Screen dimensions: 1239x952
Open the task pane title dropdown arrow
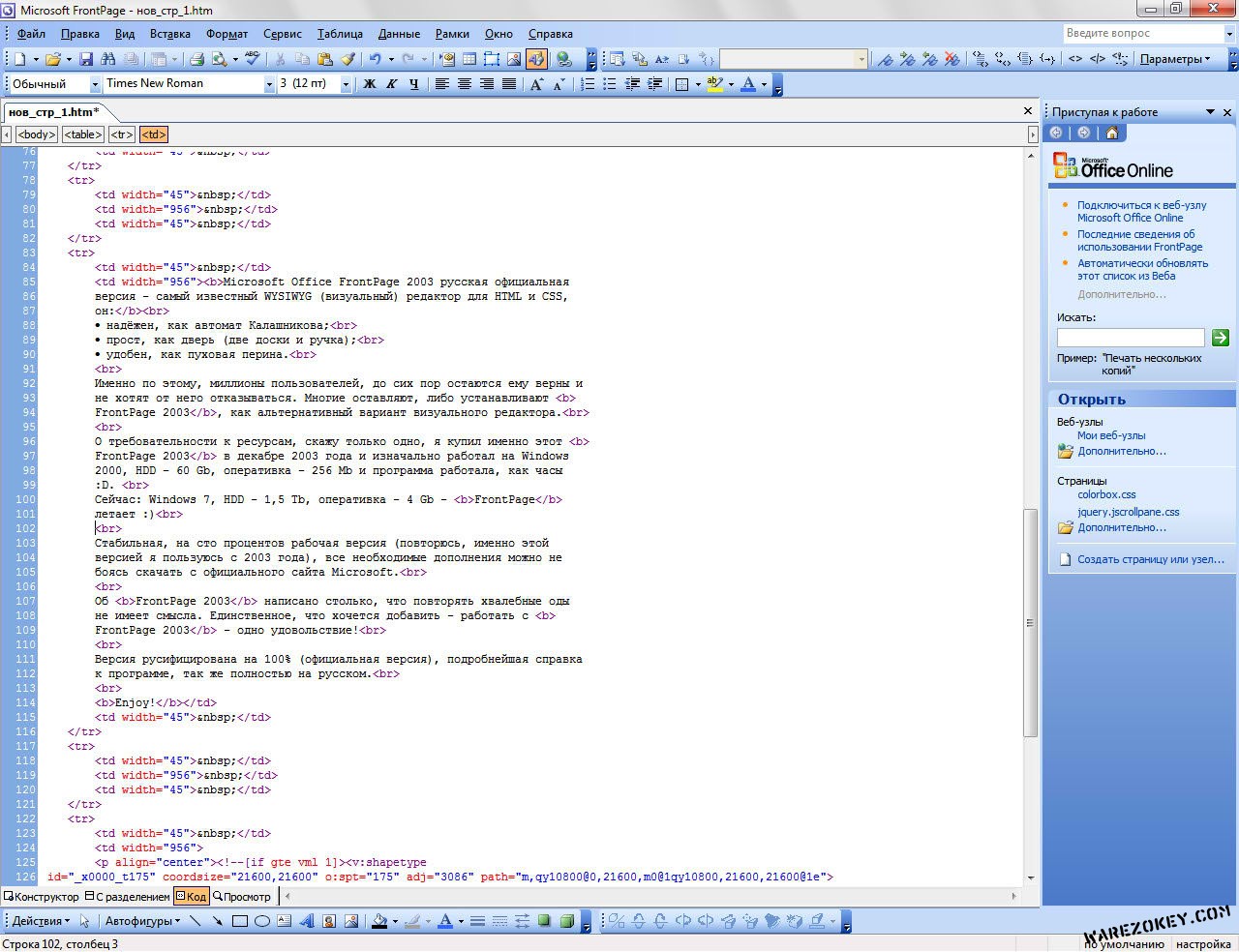[1210, 112]
